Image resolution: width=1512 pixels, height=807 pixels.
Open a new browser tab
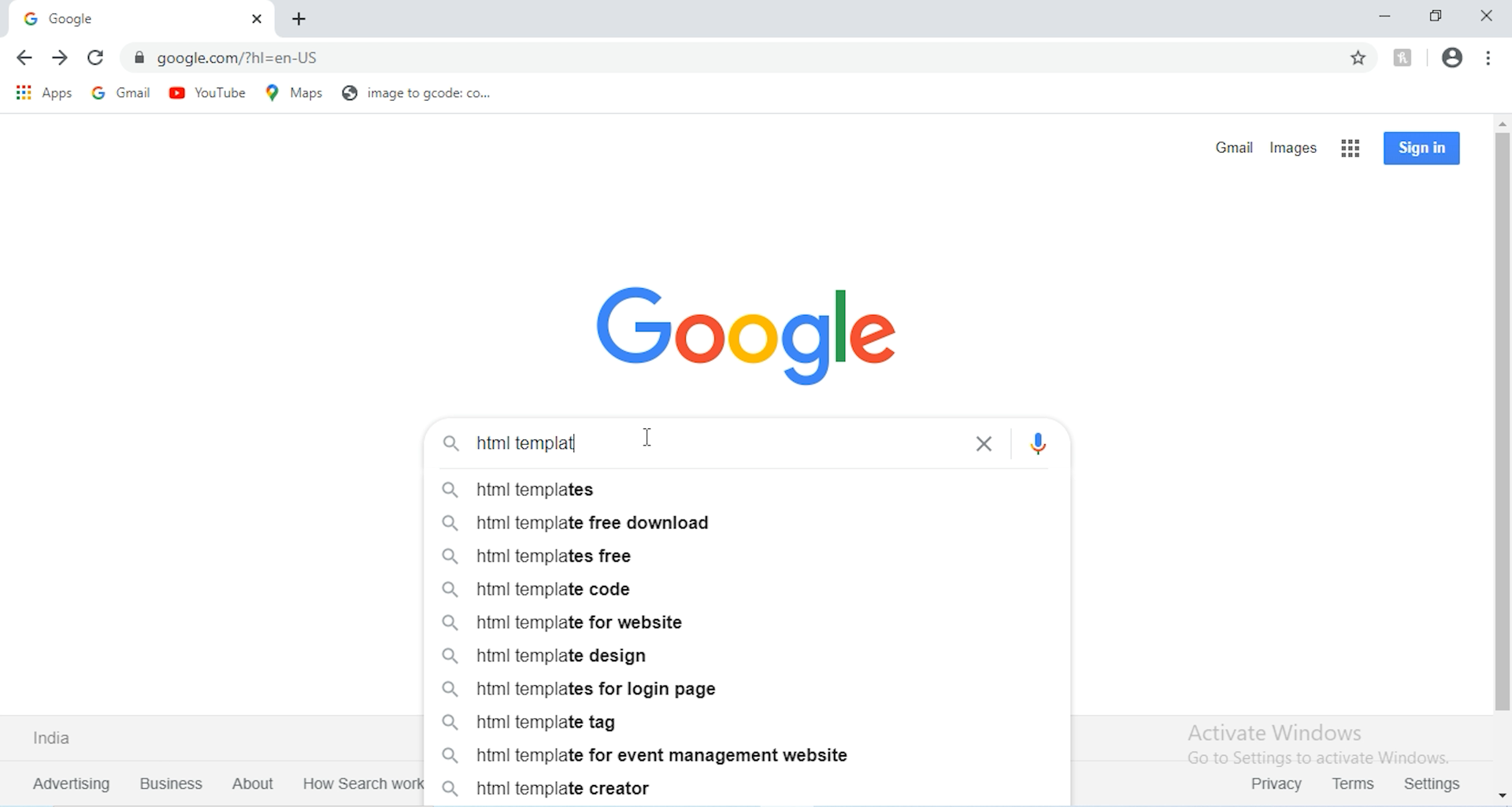[299, 20]
